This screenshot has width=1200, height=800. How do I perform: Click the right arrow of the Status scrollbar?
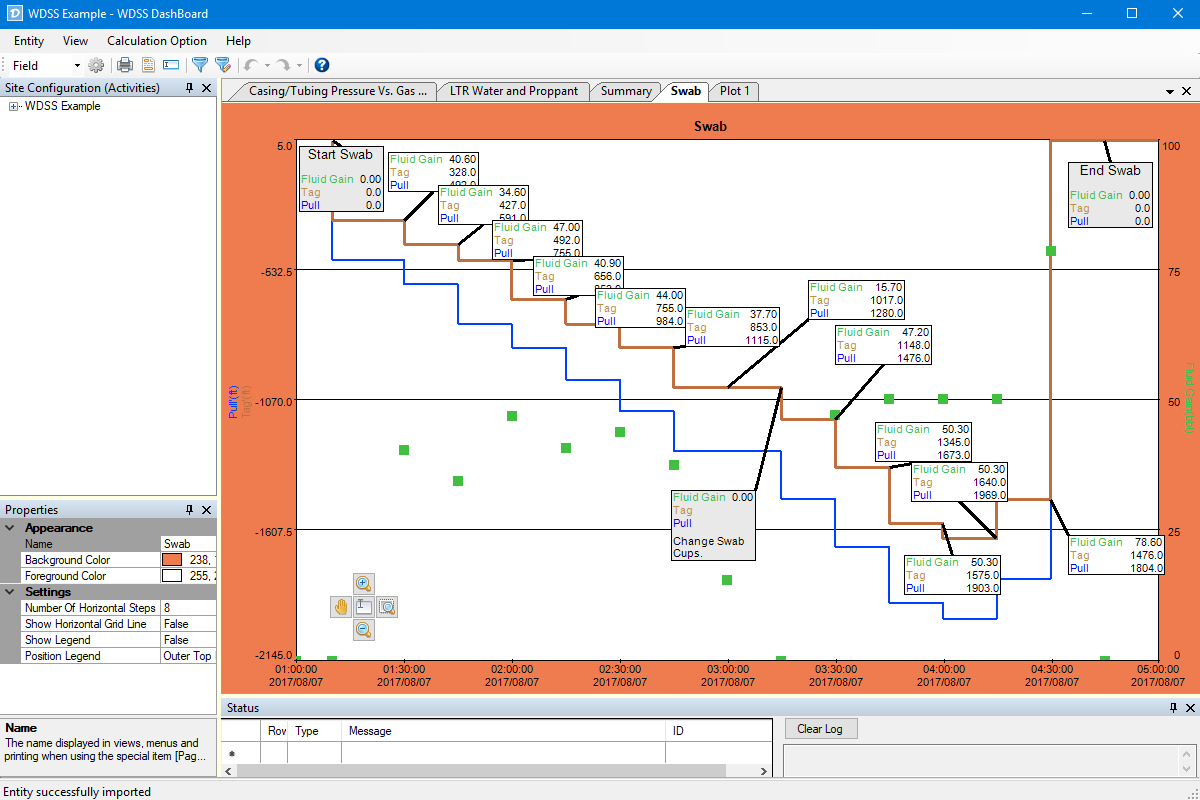tap(764, 771)
